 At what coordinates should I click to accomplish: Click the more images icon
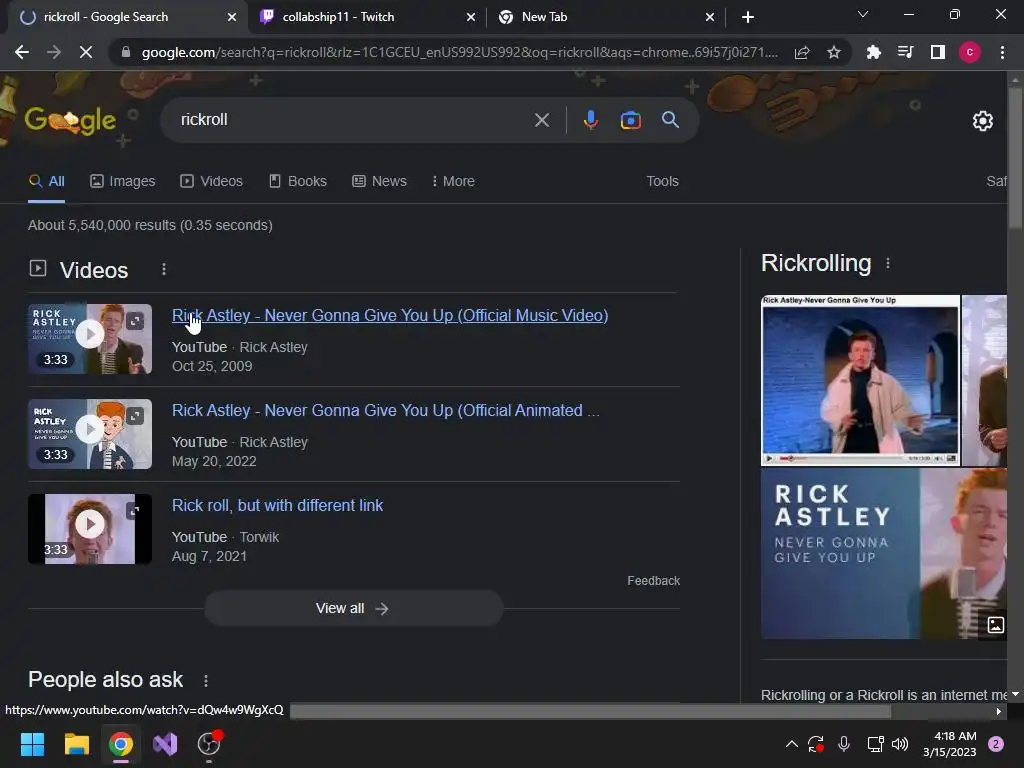(995, 624)
